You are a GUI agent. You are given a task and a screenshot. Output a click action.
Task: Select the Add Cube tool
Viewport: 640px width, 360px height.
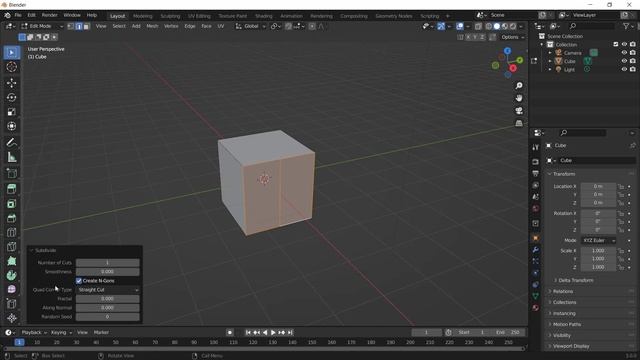point(11,173)
